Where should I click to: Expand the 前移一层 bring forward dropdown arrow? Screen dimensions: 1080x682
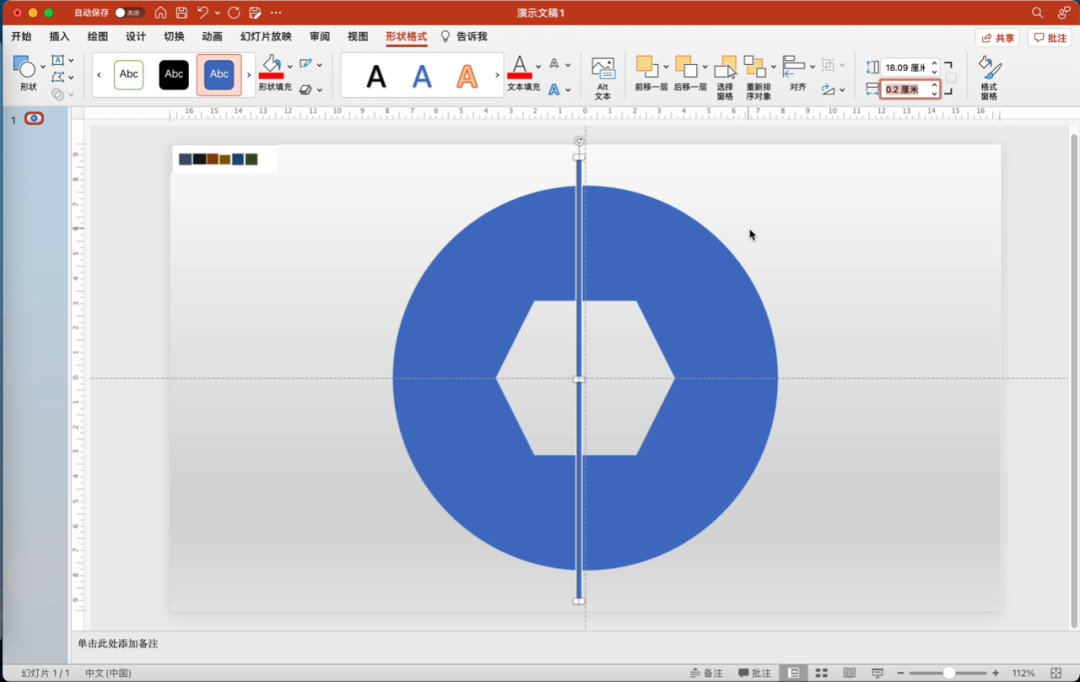point(666,66)
